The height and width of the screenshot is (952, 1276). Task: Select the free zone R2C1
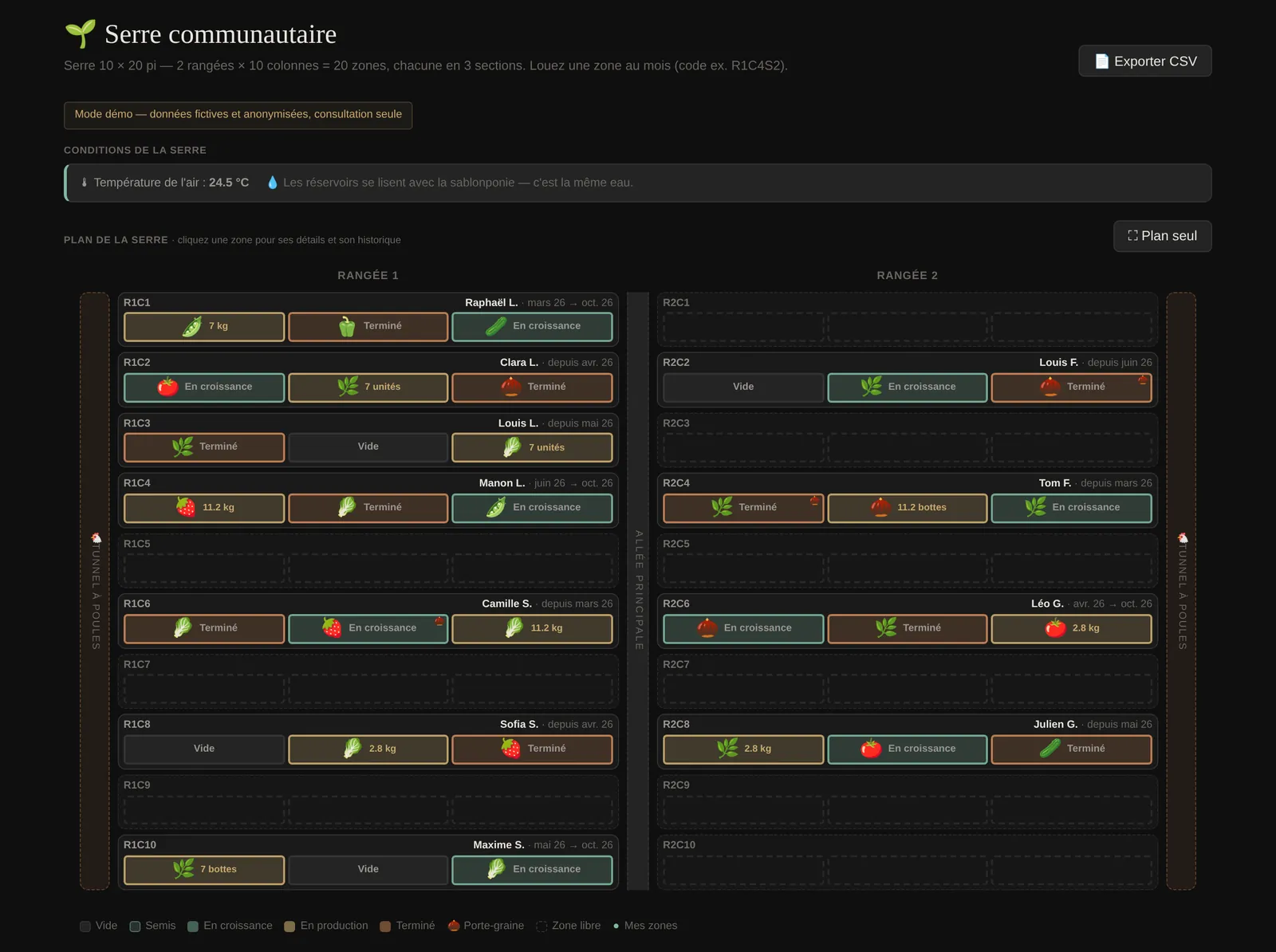[908, 320]
